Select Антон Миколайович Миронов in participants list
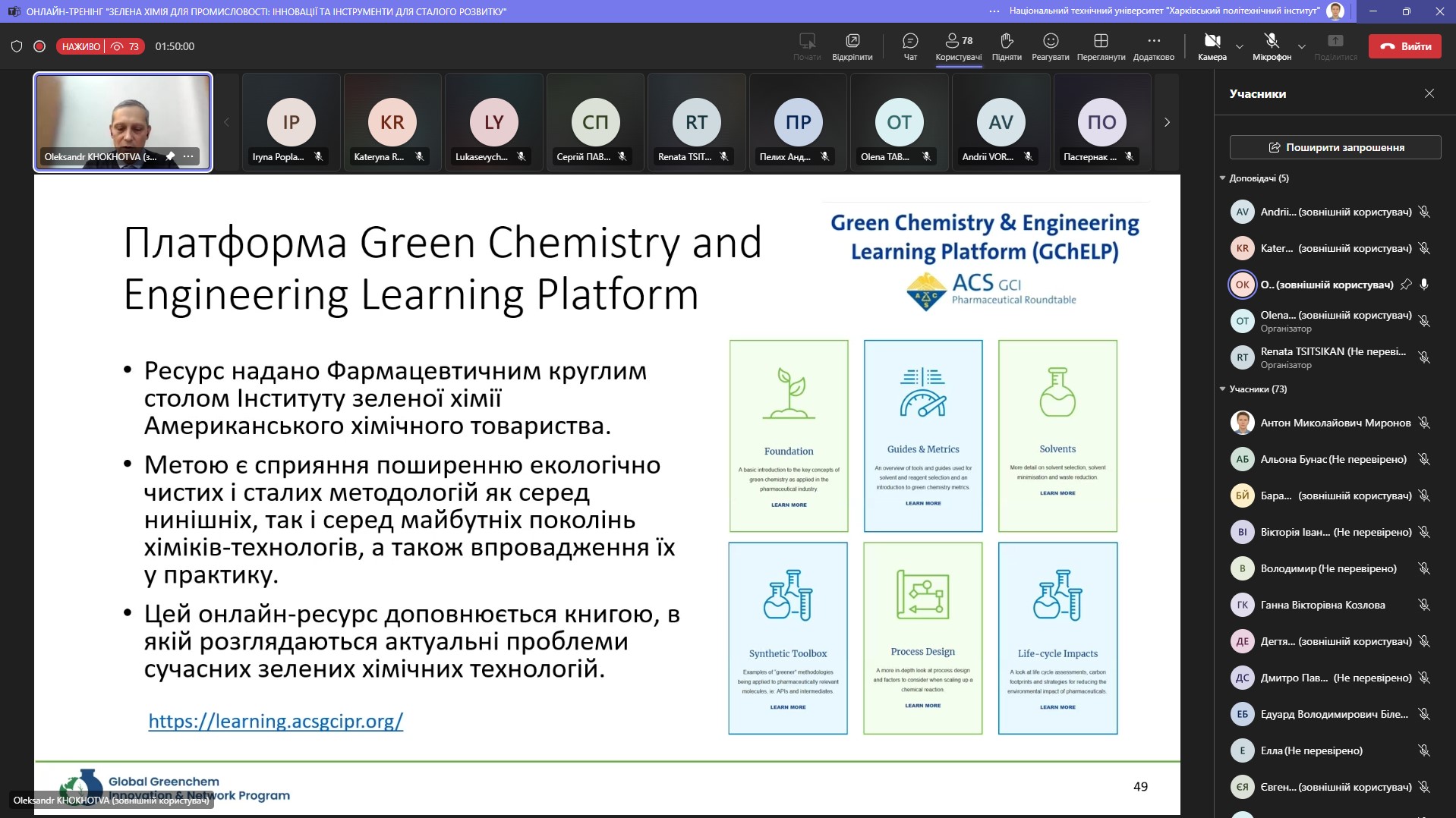Screen dimensions: 1456x818 pos(1335,423)
